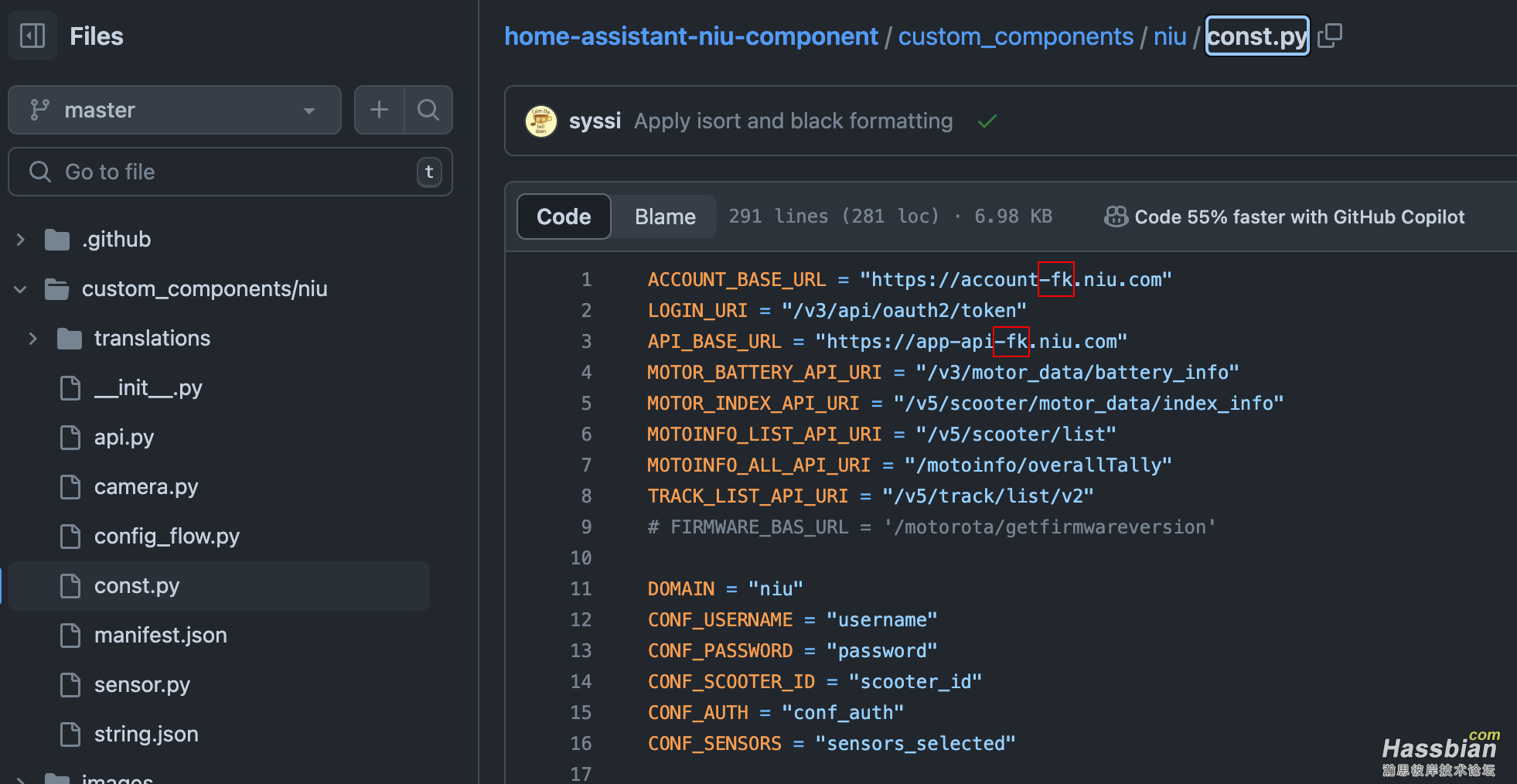Collapse the file tree side panel
Screen dimensions: 1517x784
32,36
